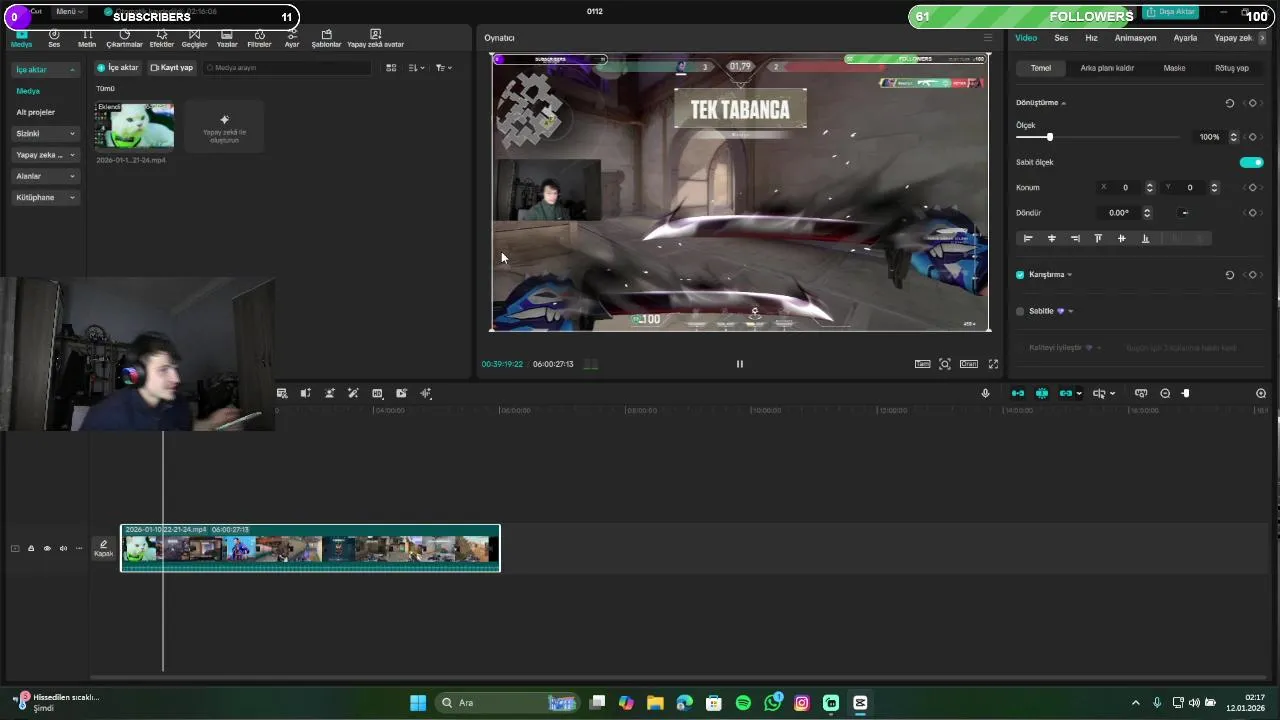Image resolution: width=1280 pixels, height=720 pixels.
Task: Click the player snapshot focus icon
Action: point(945,364)
